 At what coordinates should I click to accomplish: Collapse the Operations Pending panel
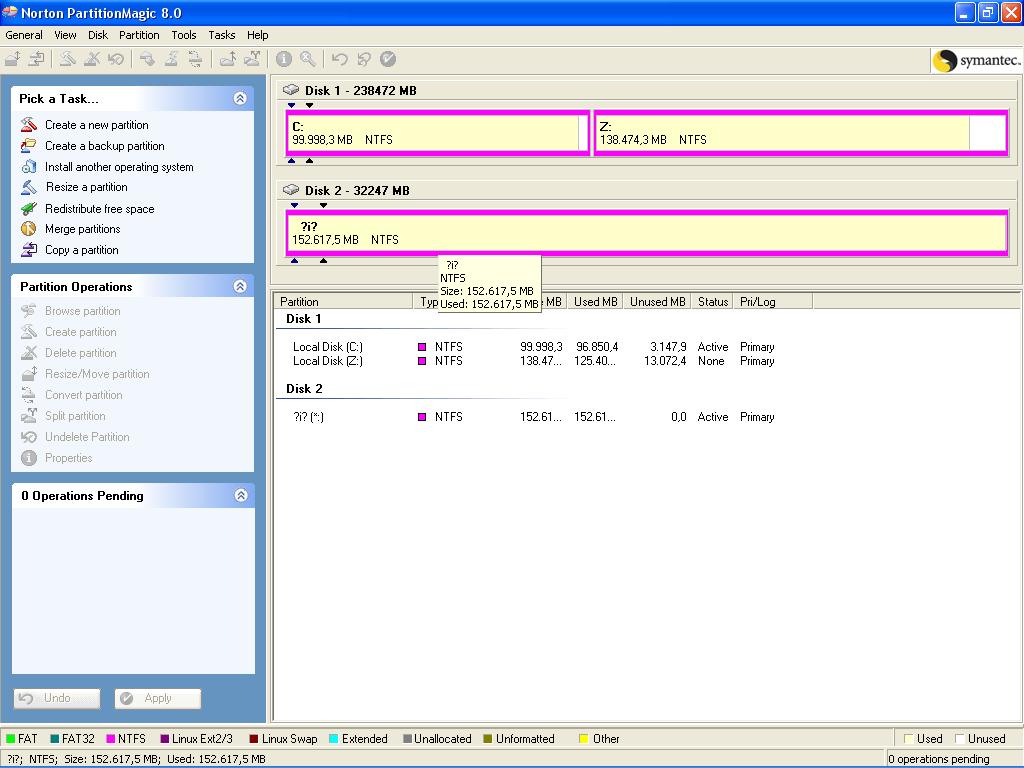(240, 495)
